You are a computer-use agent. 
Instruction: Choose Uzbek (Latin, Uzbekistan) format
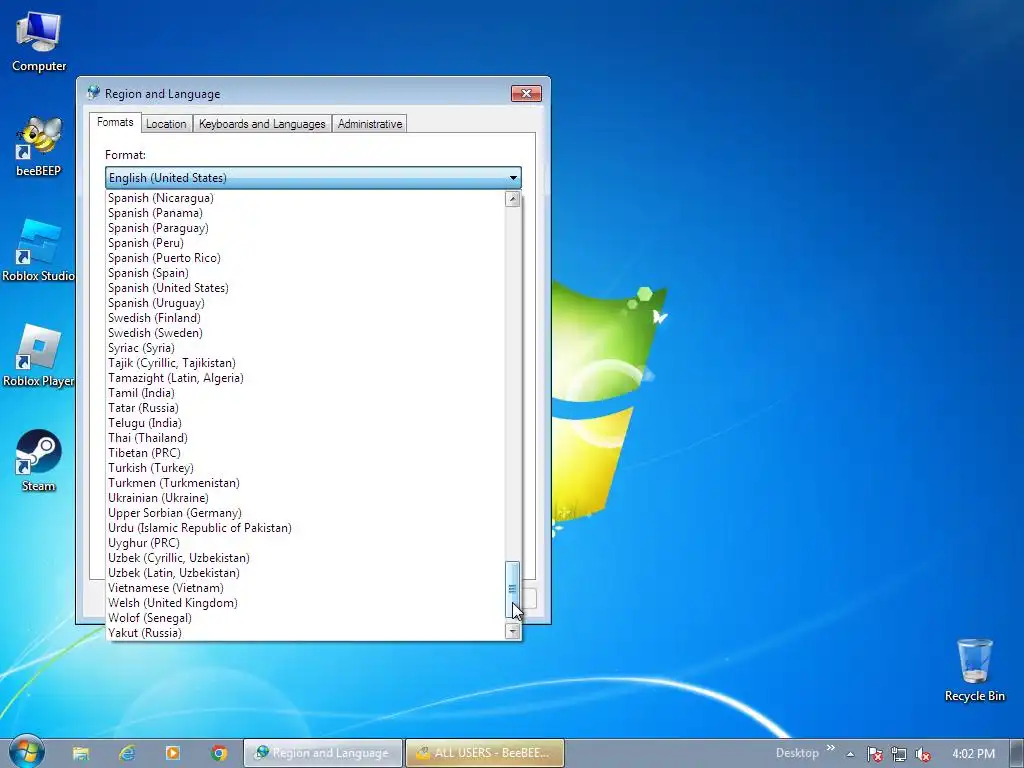coord(306,573)
